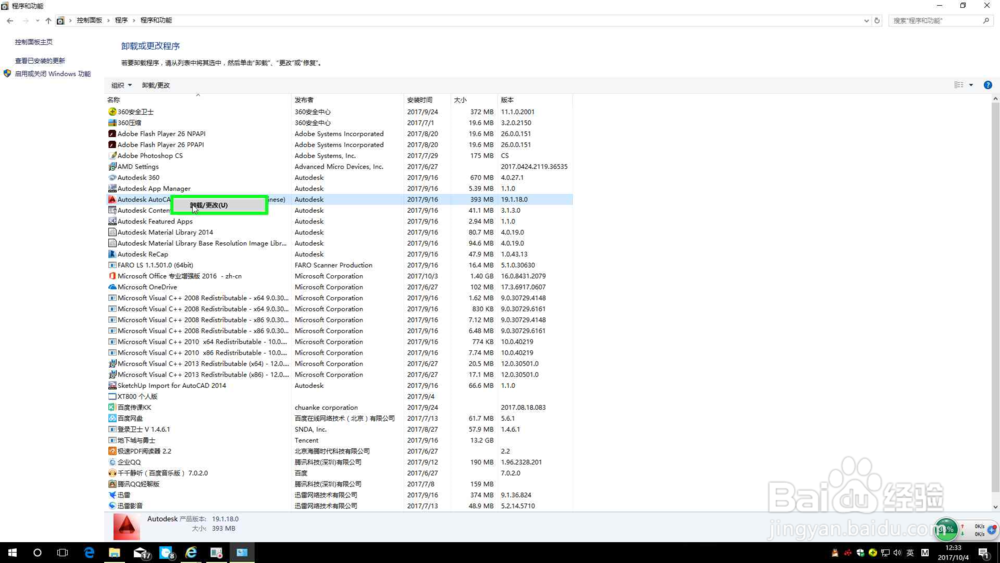This screenshot has height=563, width=1000.
Task: Sort by the 发布者 column header
Action: pos(348,99)
